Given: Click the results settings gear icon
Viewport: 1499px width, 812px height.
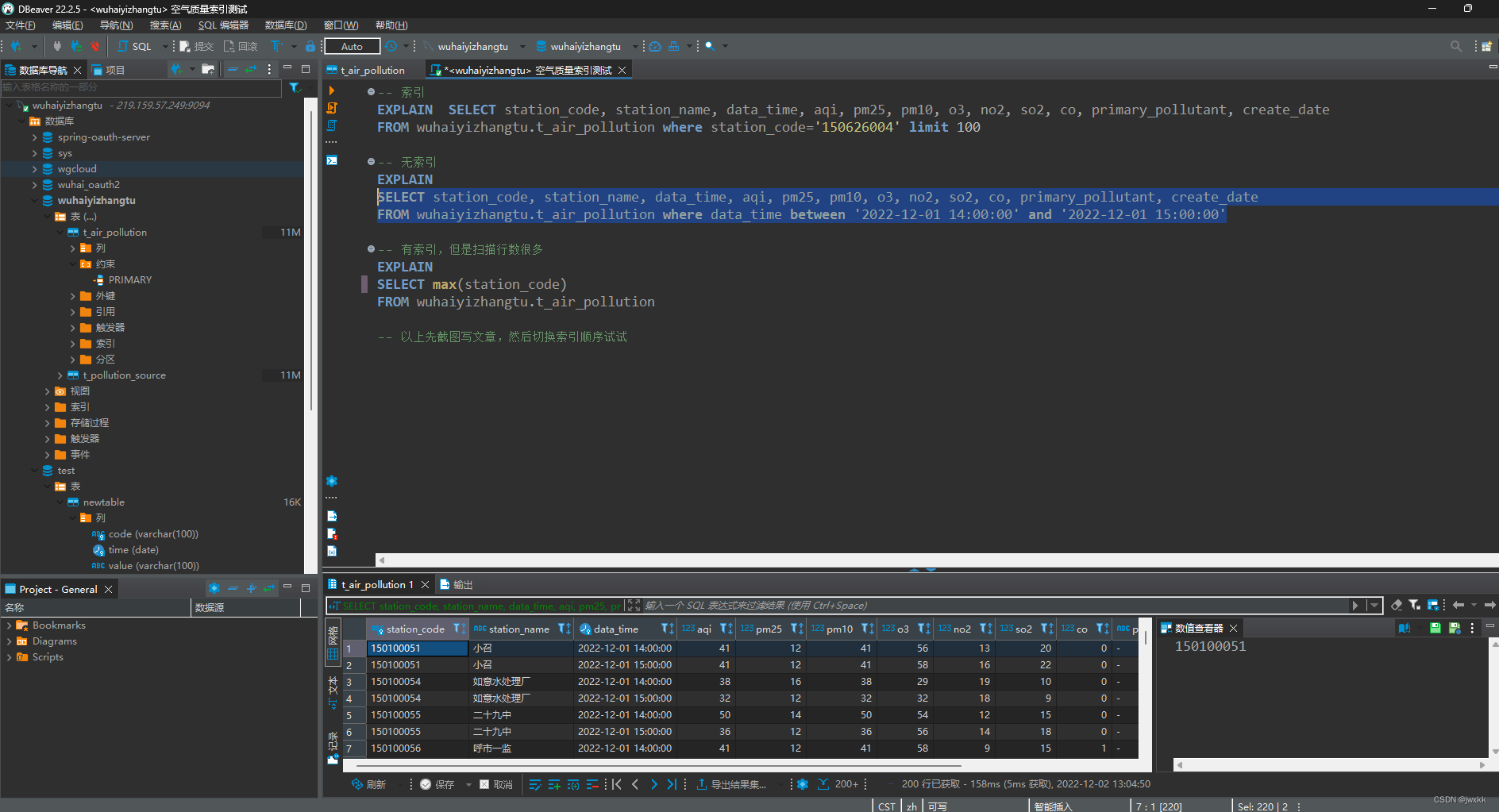Looking at the screenshot, I should point(803,784).
